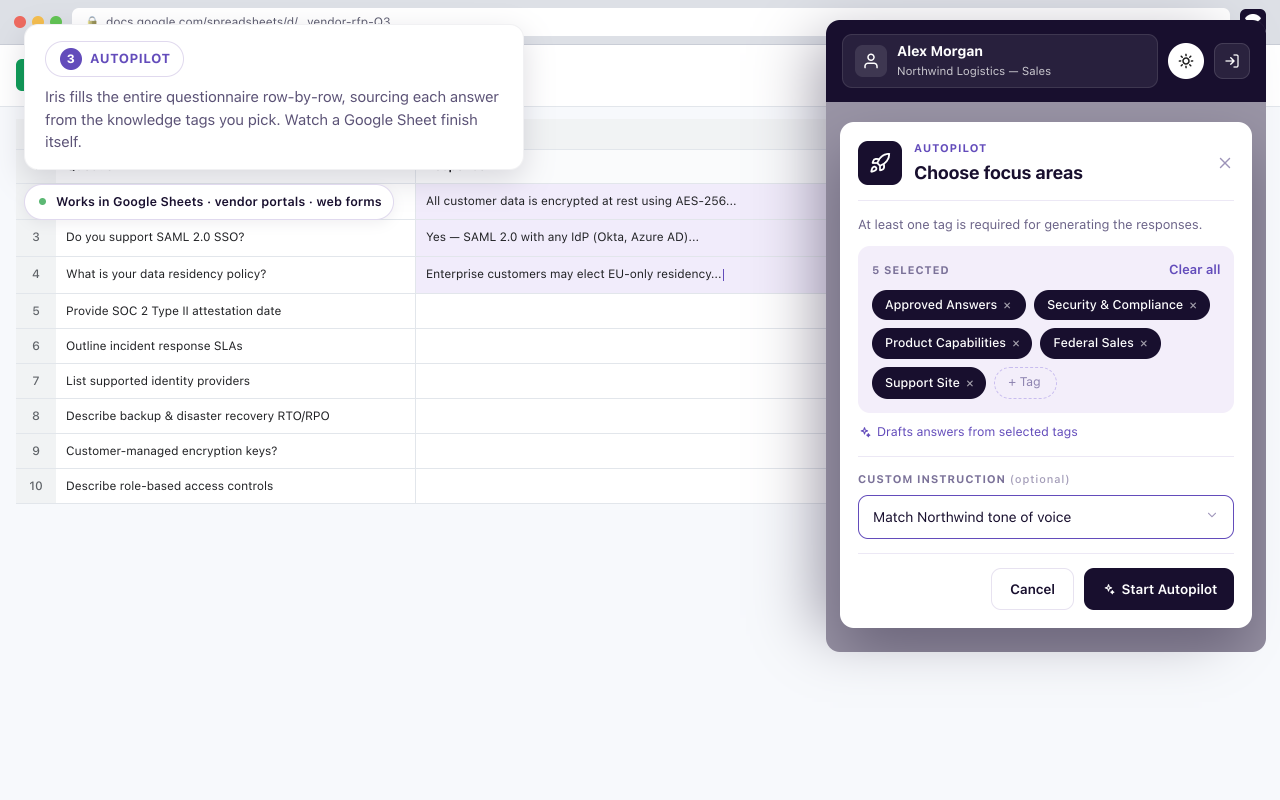Select 'Describe role-based access controls' cell
This screenshot has height=800, width=1280.
click(x=236, y=486)
